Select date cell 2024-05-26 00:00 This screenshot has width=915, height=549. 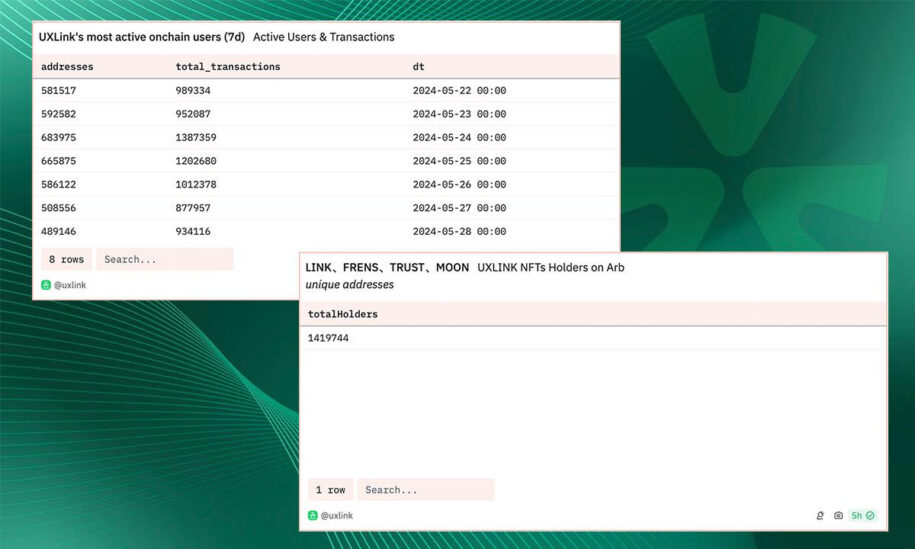pyautogui.click(x=459, y=184)
